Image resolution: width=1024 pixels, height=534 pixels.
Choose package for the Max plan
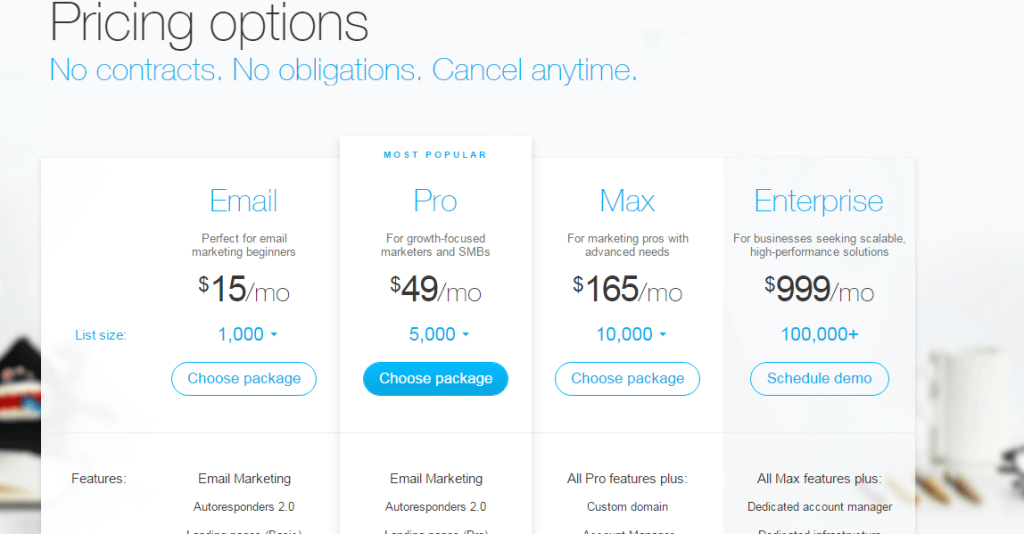tap(627, 379)
